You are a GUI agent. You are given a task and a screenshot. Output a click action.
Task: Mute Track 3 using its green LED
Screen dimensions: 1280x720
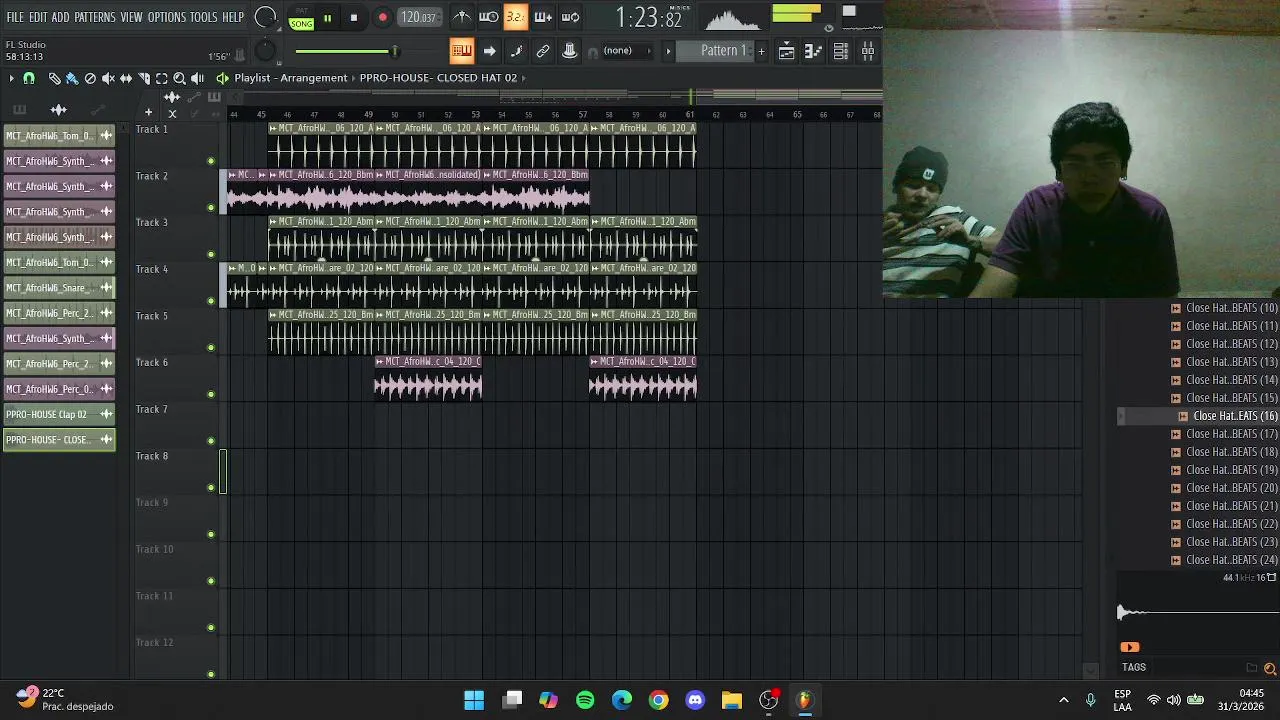pyautogui.click(x=211, y=254)
